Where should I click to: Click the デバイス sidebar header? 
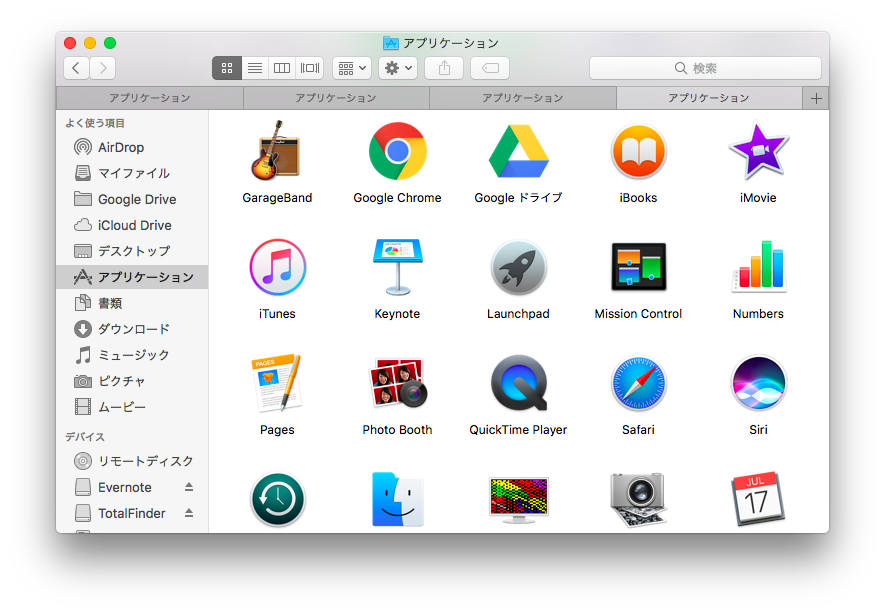click(x=85, y=437)
